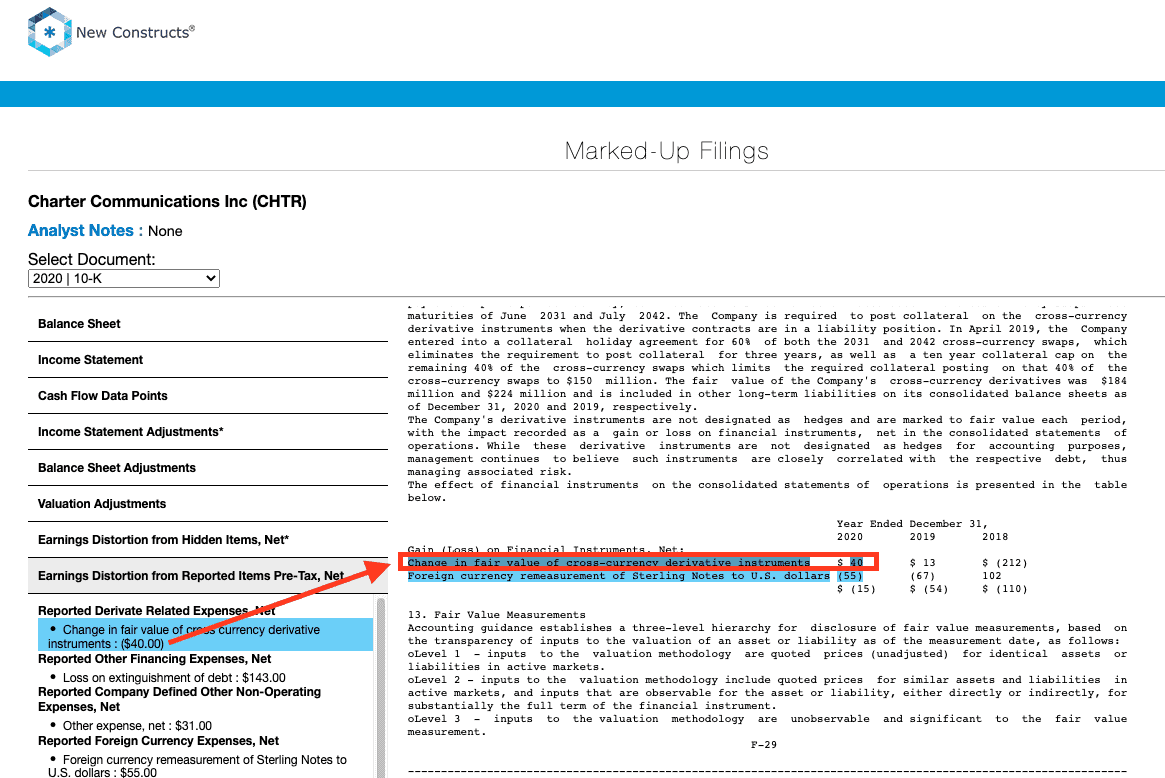Click the Gain (Loss) on Financial Instruments, Net label
Viewport: 1165px width, 778px height.
coord(546,550)
